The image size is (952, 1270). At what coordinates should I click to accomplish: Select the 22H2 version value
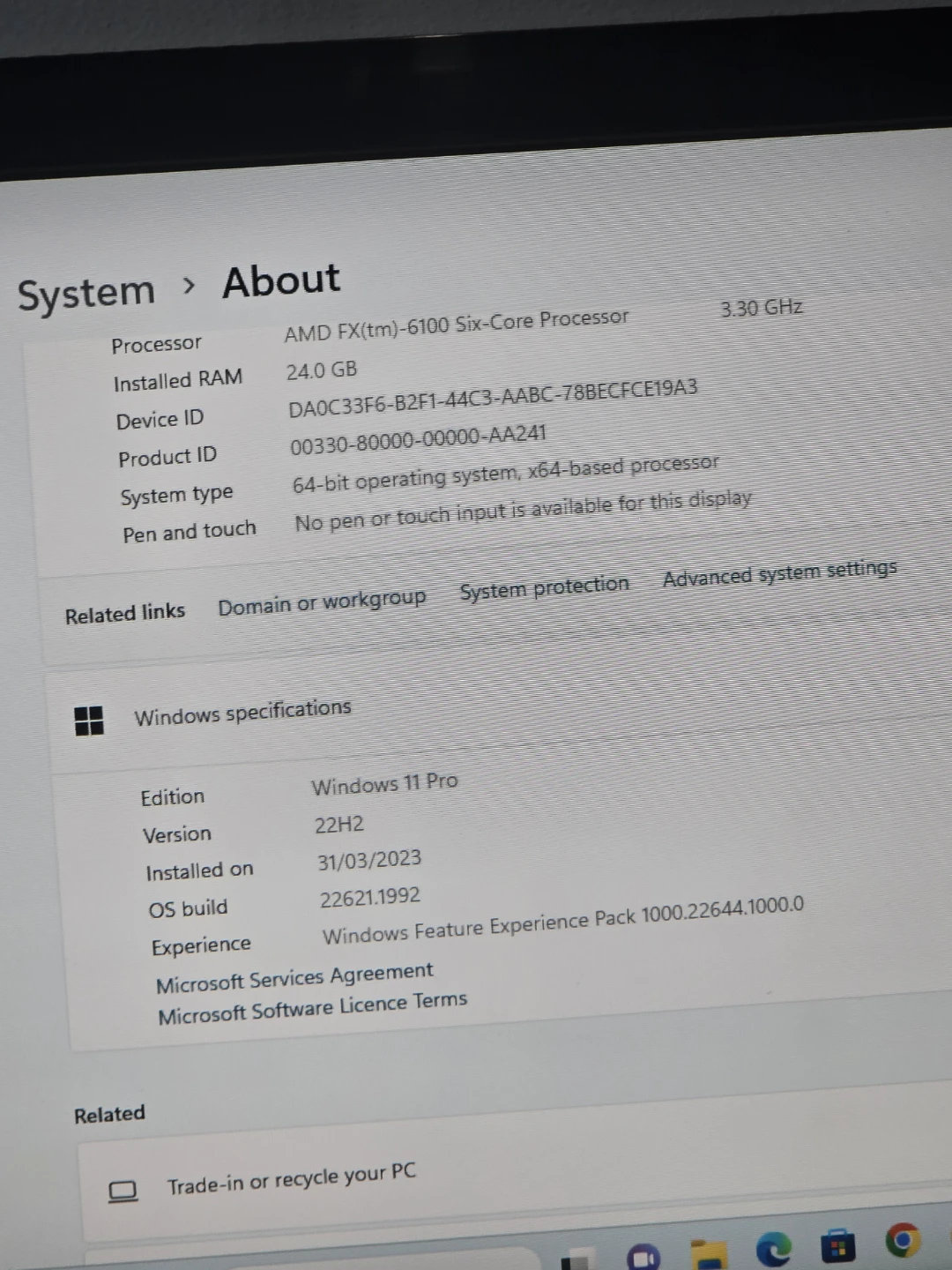[x=339, y=825]
